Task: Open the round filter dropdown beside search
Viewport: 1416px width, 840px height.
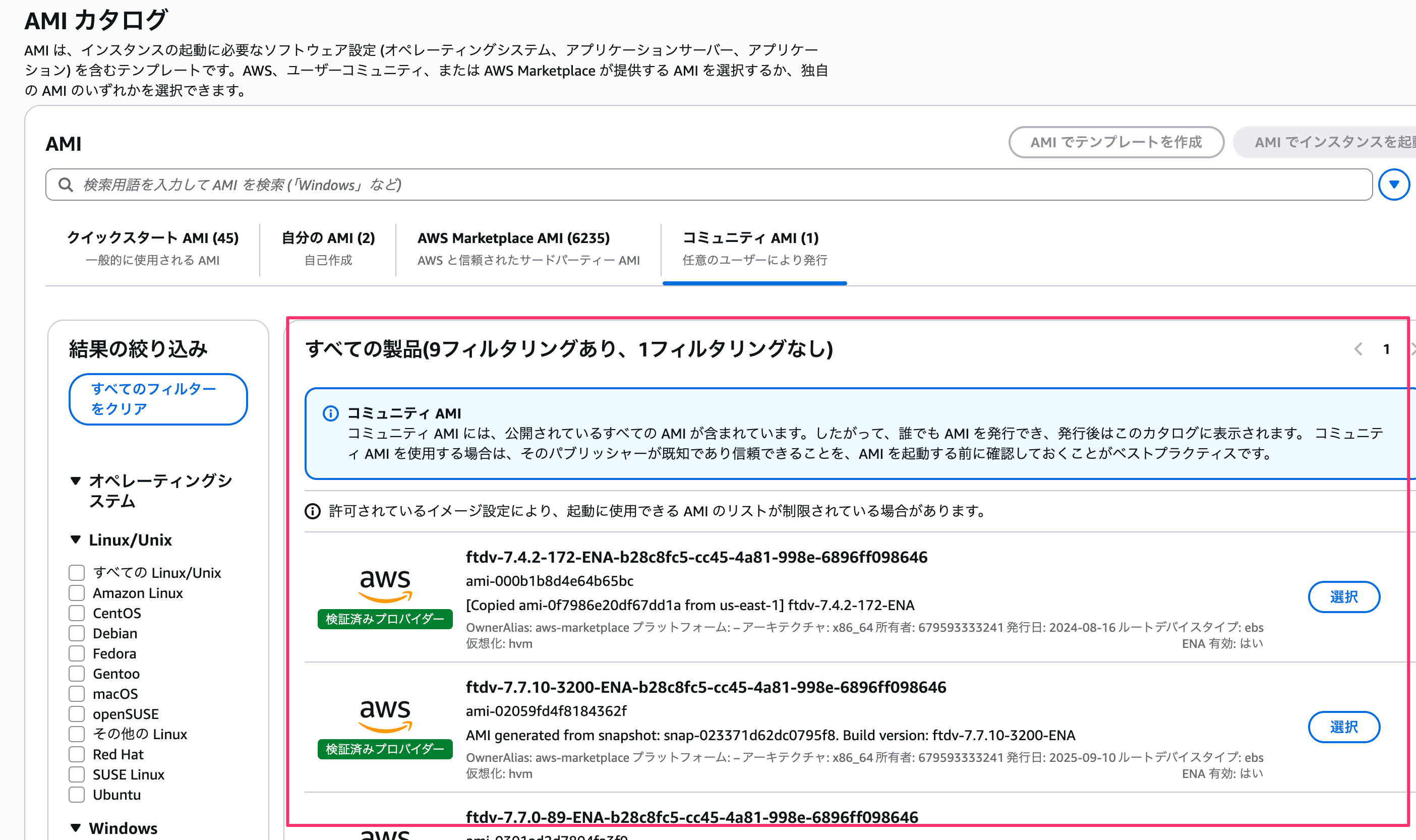Action: pyautogui.click(x=1393, y=185)
